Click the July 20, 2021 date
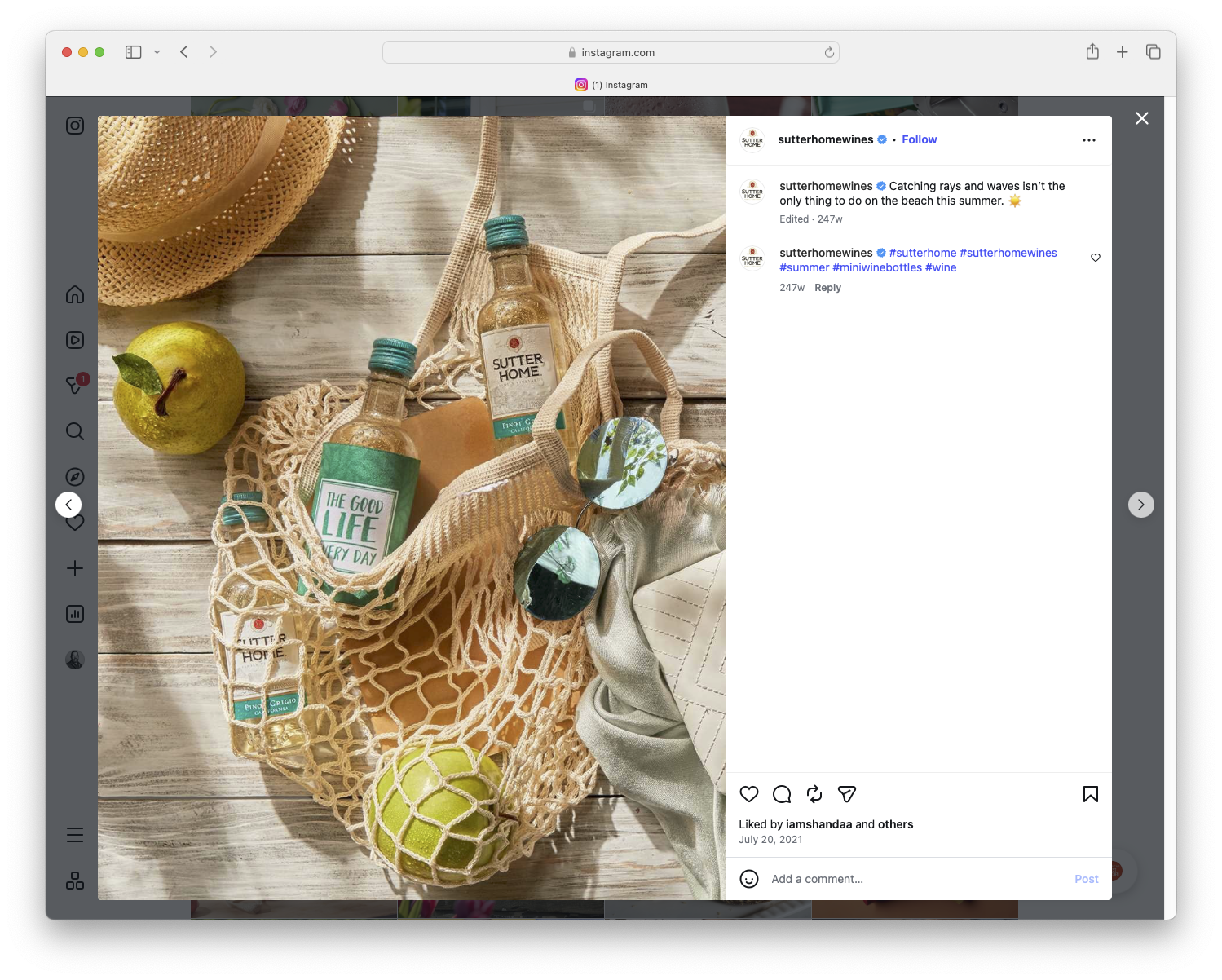 [770, 840]
